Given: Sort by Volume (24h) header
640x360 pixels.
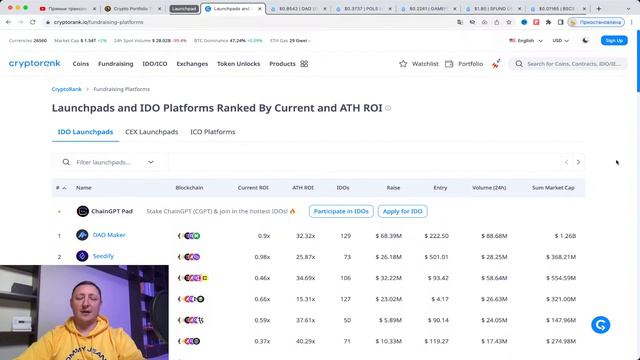Looking at the screenshot, I should click(x=489, y=188).
